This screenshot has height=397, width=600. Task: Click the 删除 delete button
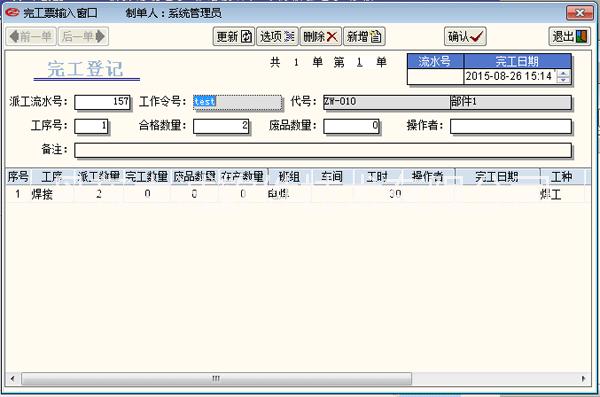(321, 37)
